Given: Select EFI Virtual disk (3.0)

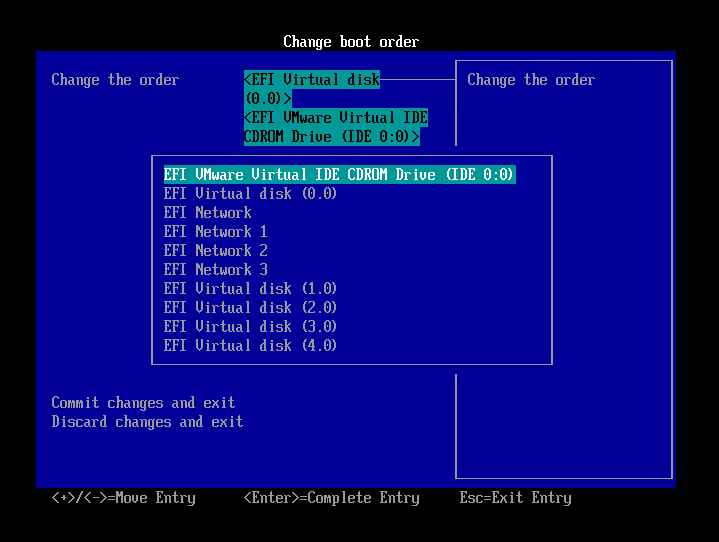Looking at the screenshot, I should [250, 326].
